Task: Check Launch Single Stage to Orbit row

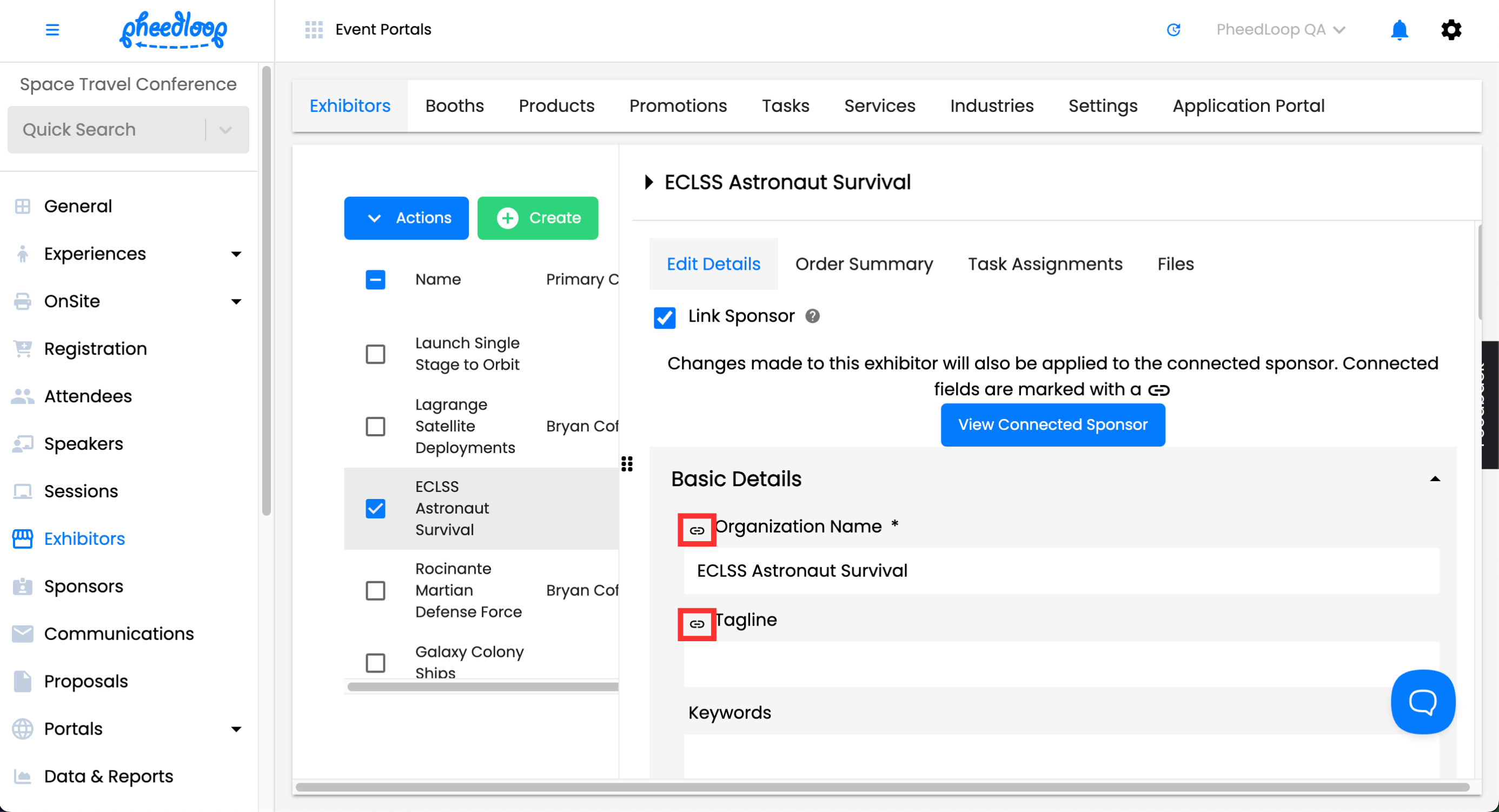Action: pyautogui.click(x=375, y=354)
